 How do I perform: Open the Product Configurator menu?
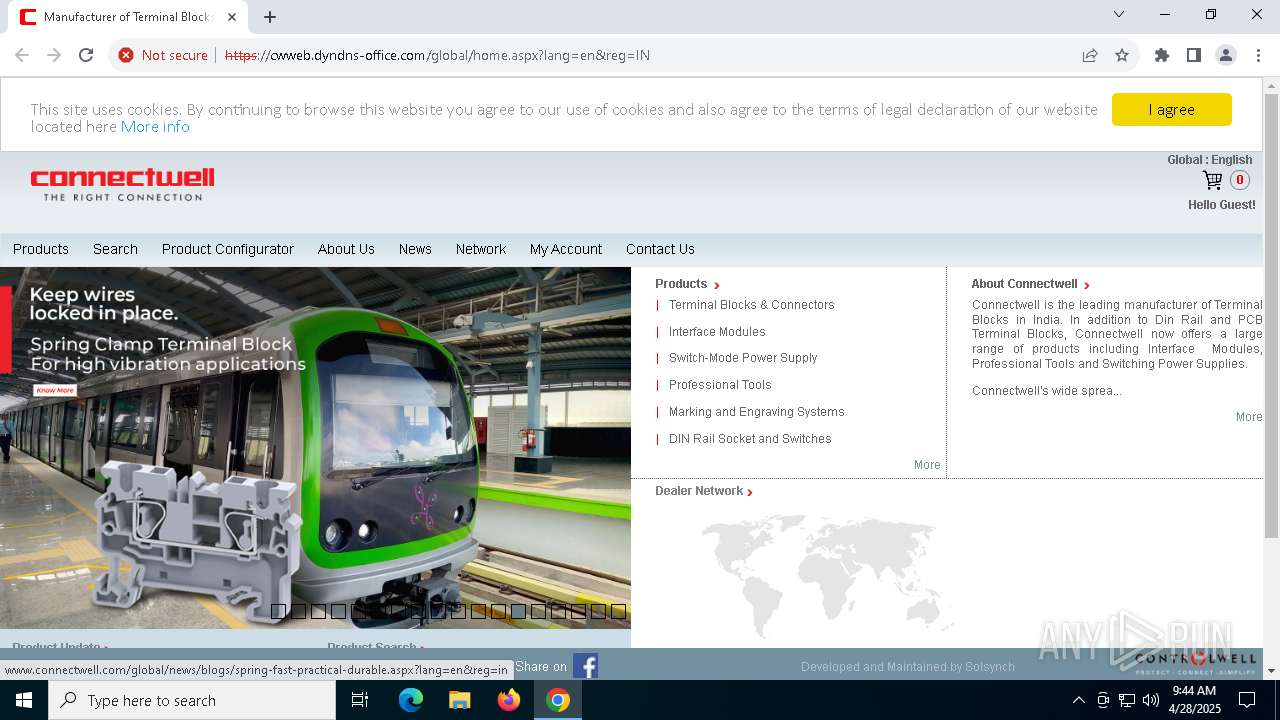pos(228,249)
